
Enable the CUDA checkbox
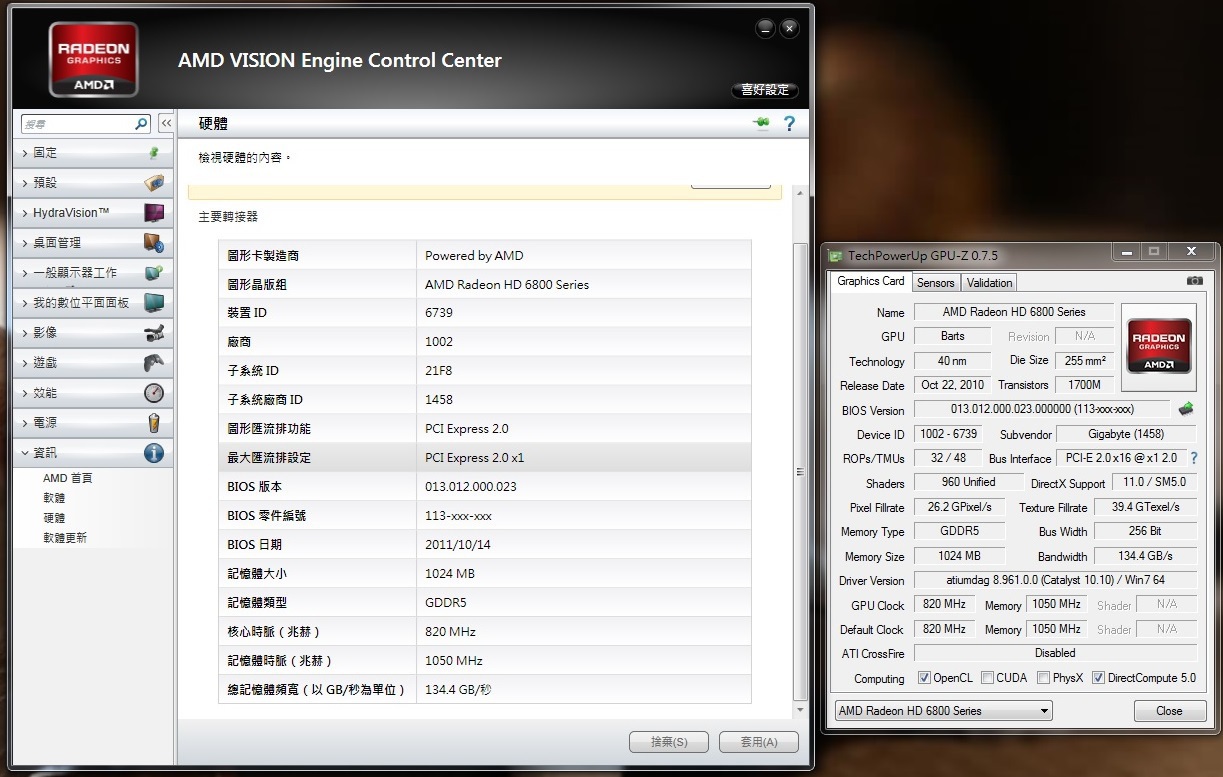(987, 678)
